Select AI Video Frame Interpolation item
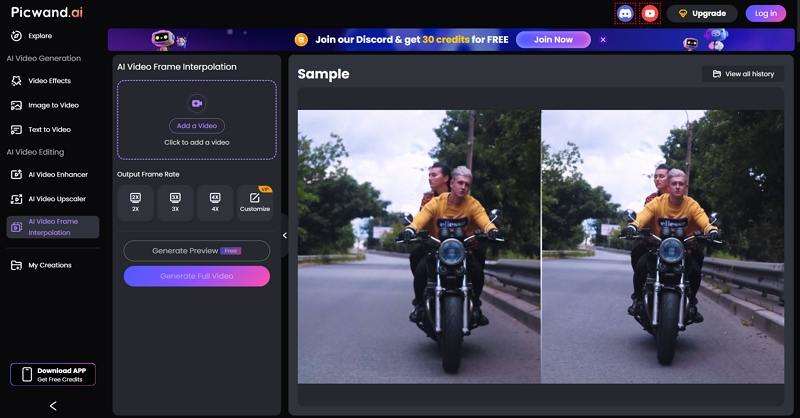The image size is (800, 418). [x=53, y=227]
